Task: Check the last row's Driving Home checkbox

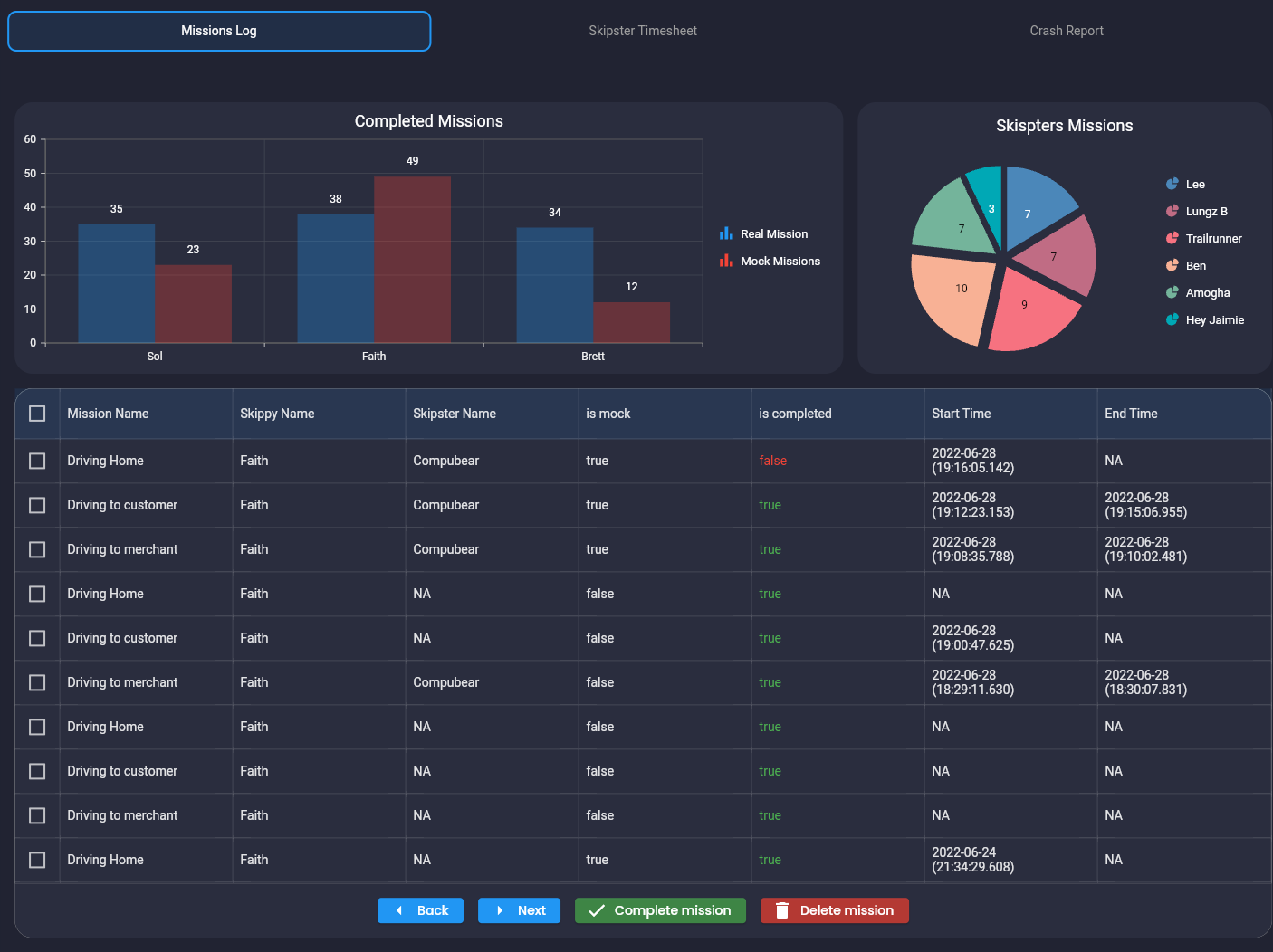Action: coord(37,860)
